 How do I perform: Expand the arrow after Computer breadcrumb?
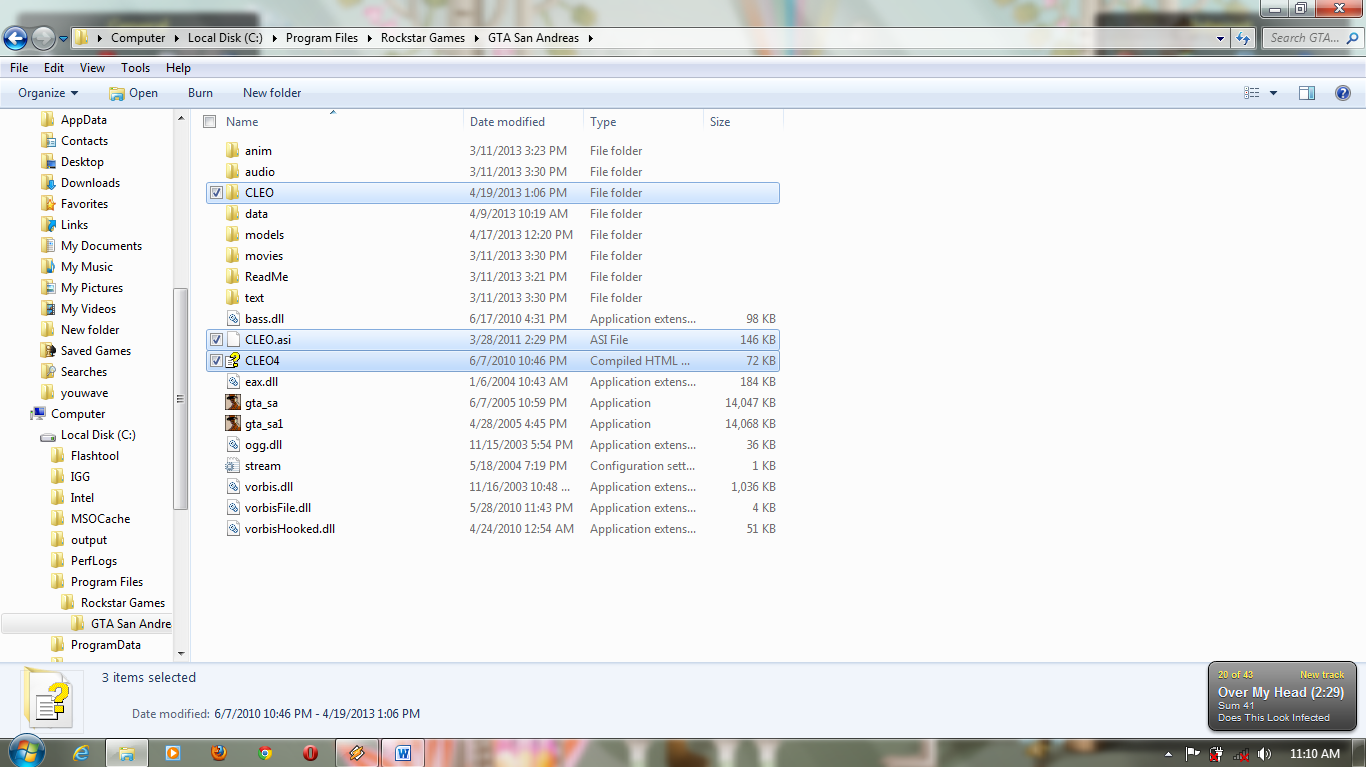(x=177, y=38)
